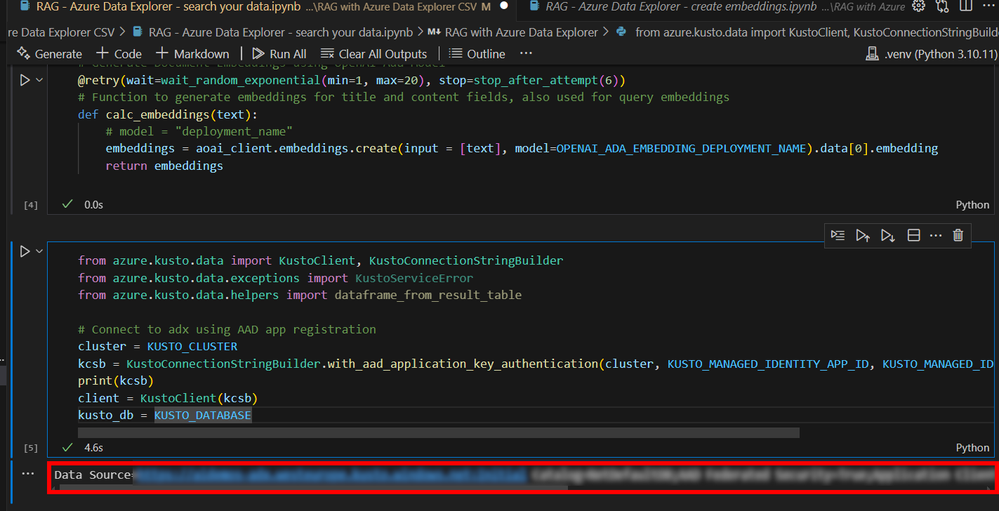This screenshot has height=511, width=999.
Task: Add a new Markdown cell
Action: click(x=192, y=54)
